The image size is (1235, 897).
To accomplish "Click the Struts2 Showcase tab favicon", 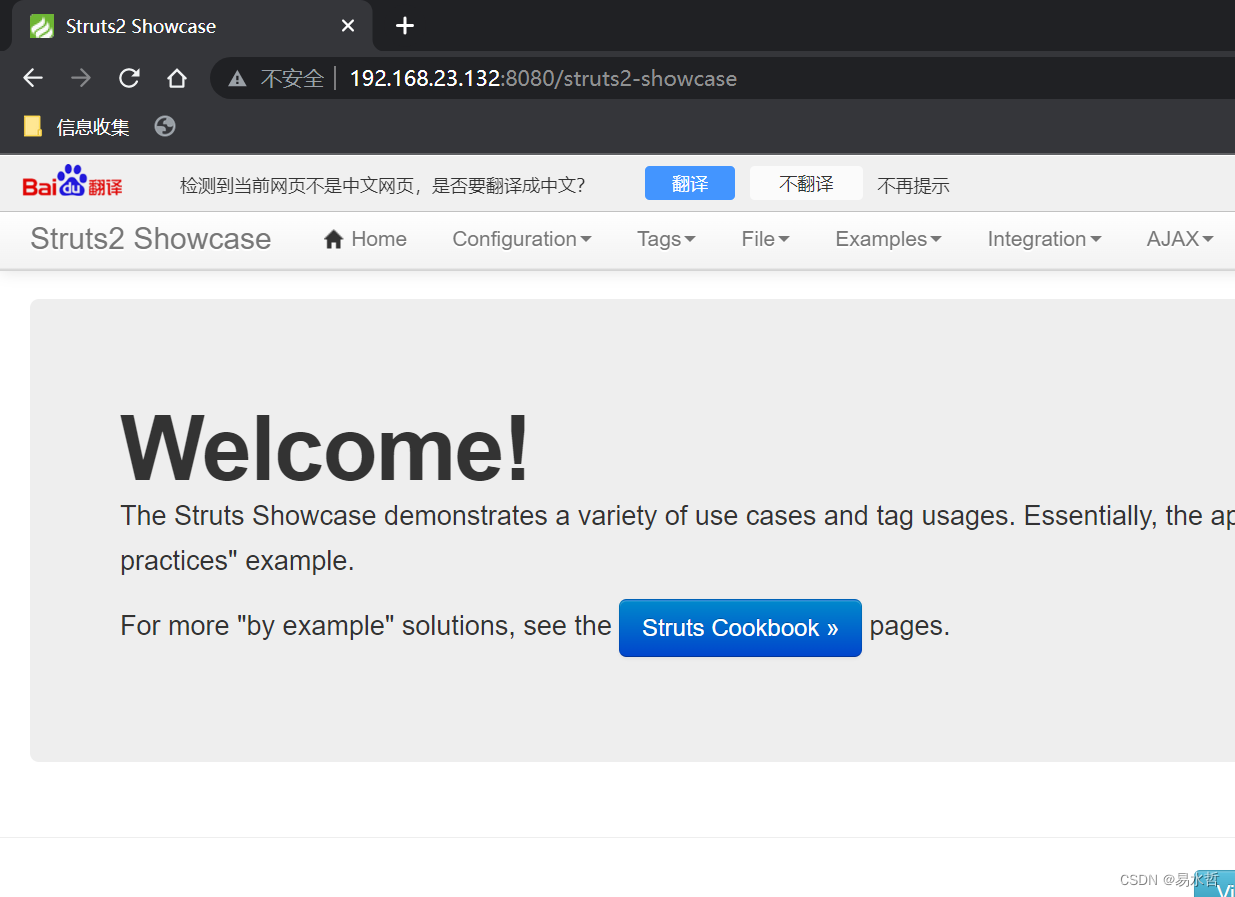I will click(42, 26).
